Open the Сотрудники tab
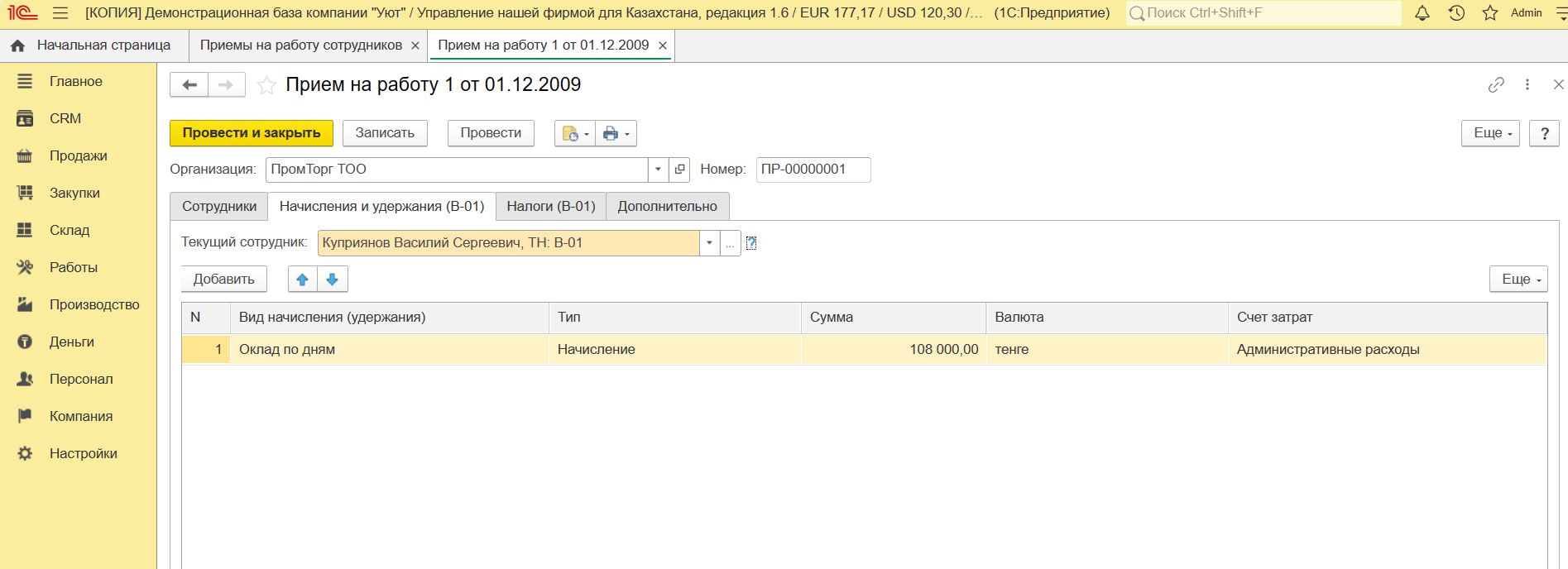The width and height of the screenshot is (1568, 569). pos(219,207)
